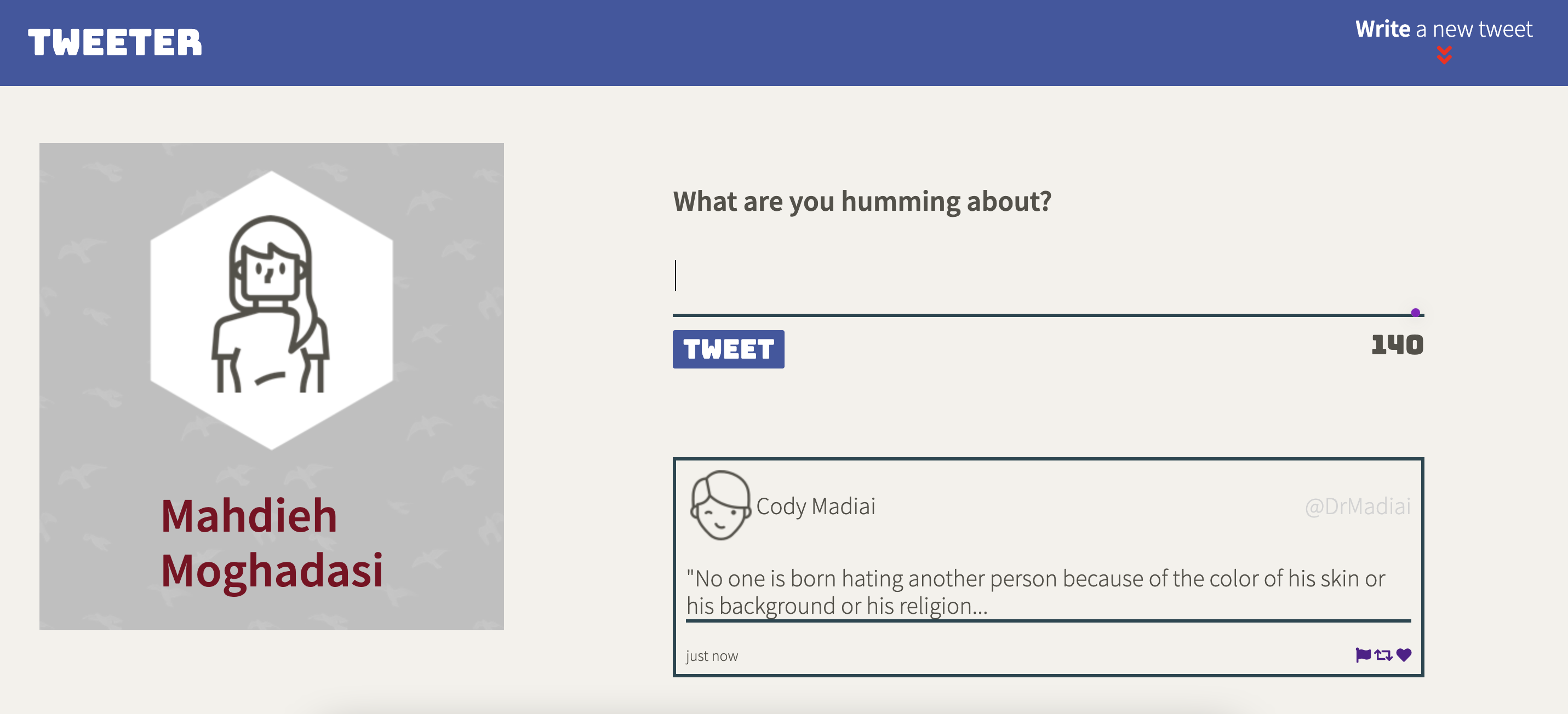Submit with the blue TWEET button
The width and height of the screenshot is (1568, 714).
(728, 349)
